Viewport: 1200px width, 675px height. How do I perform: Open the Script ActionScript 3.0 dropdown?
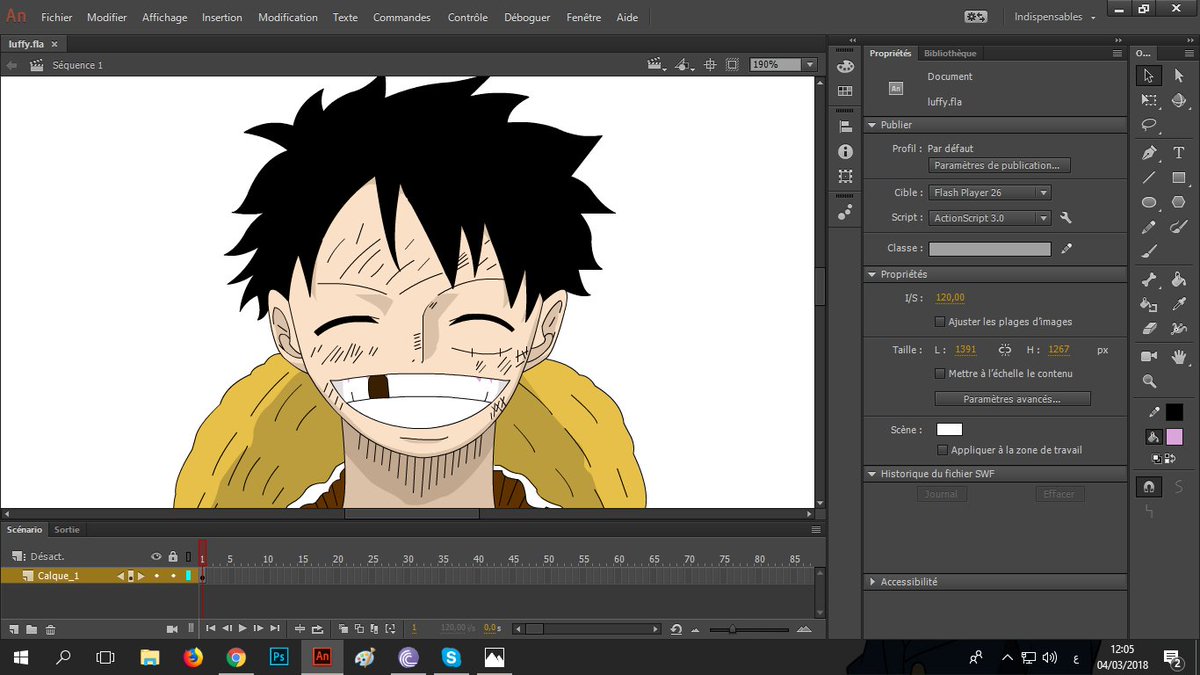(x=990, y=218)
